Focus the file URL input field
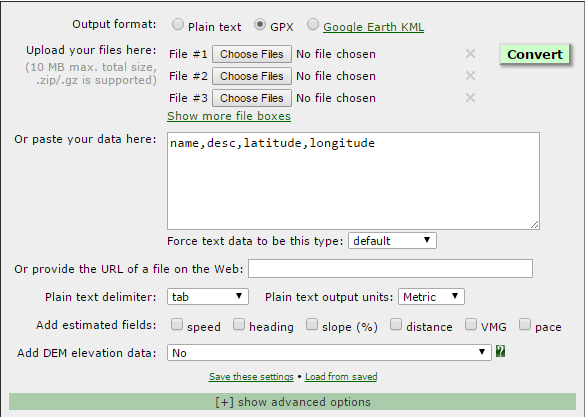Screen dimensions: 587x417 (x=390, y=268)
